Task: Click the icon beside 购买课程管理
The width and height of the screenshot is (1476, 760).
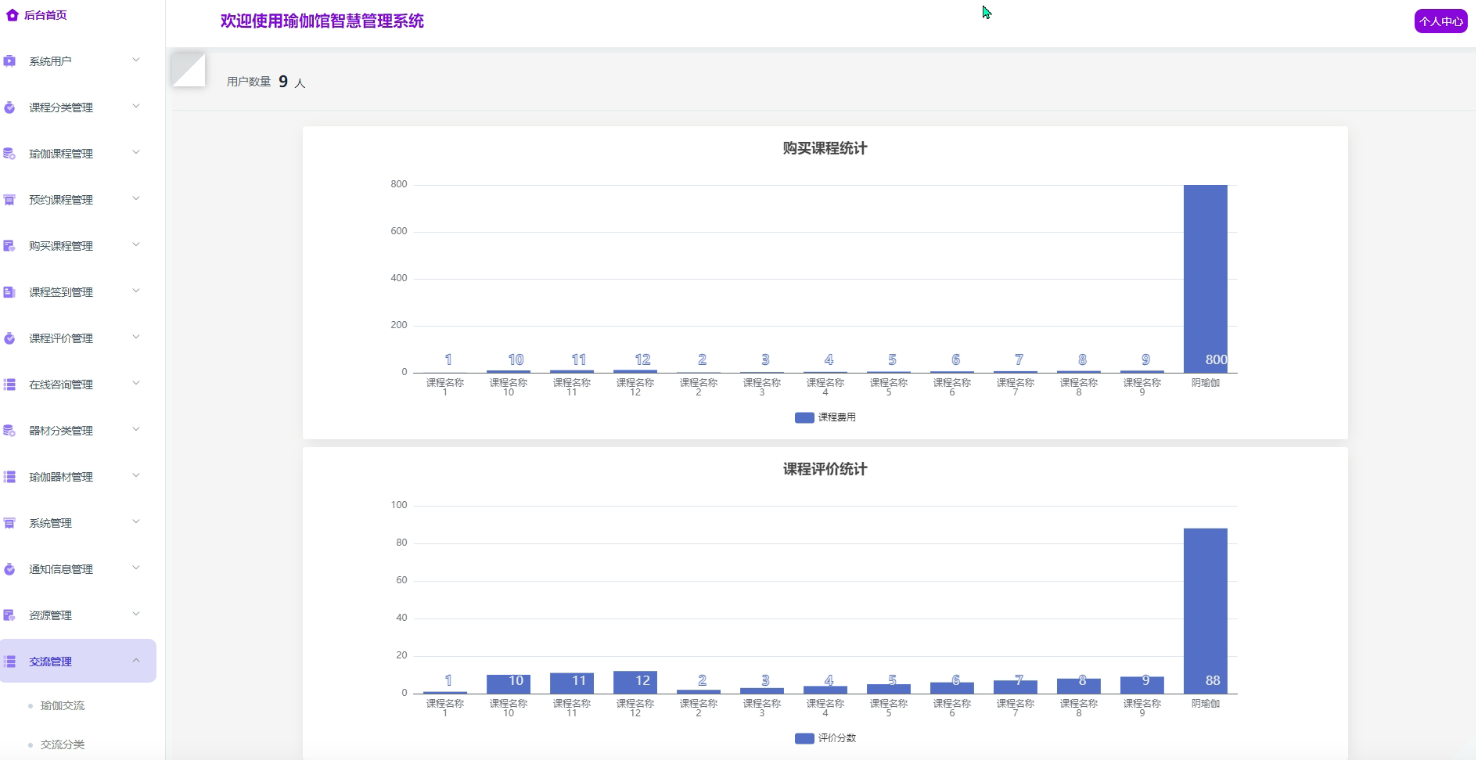Action: tap(9, 245)
